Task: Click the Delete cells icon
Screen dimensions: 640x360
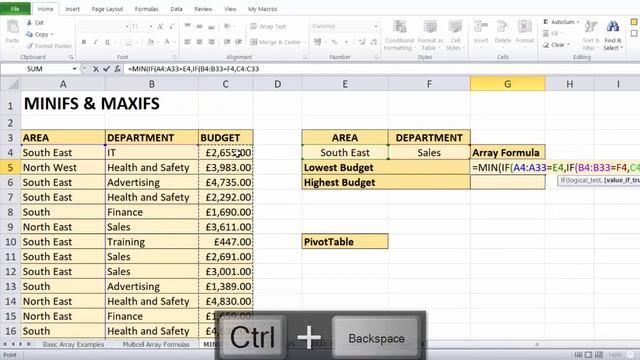Action: (x=502, y=27)
